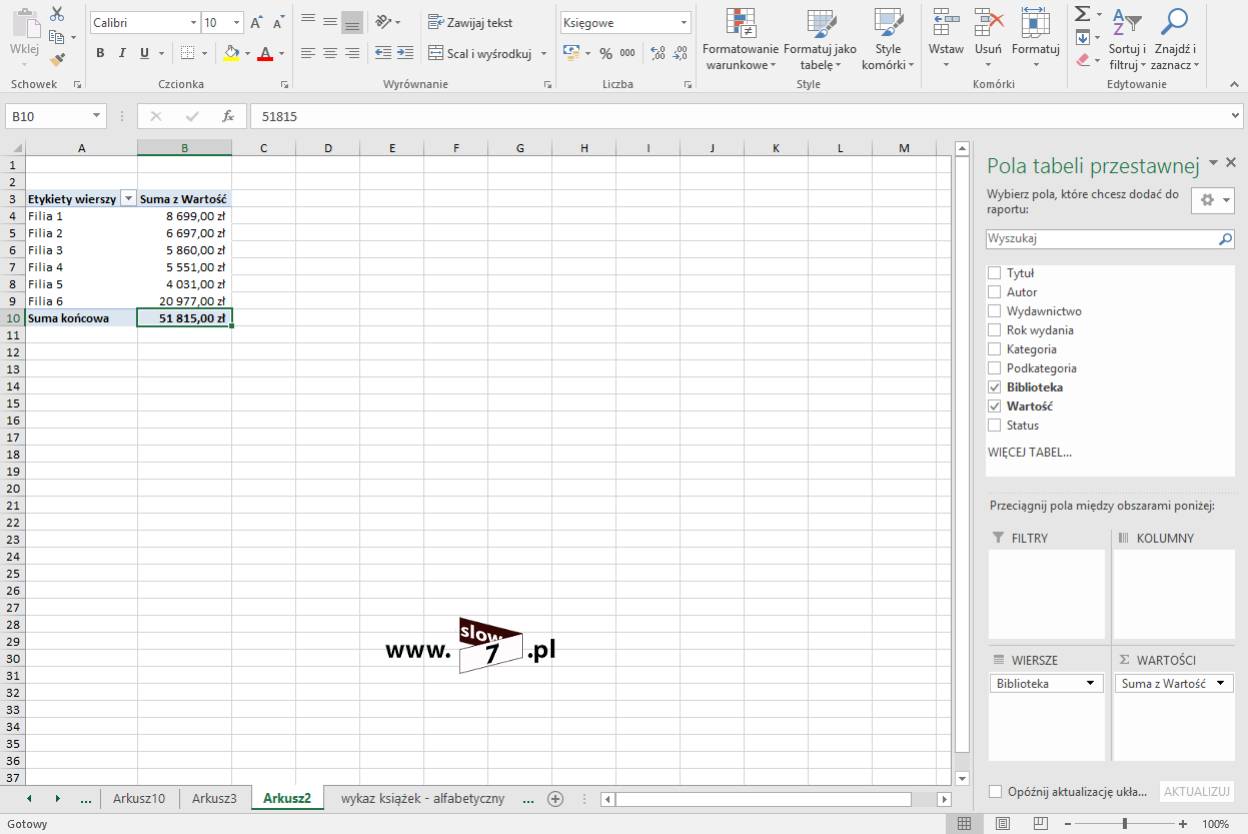Increase decimal places

658,53
